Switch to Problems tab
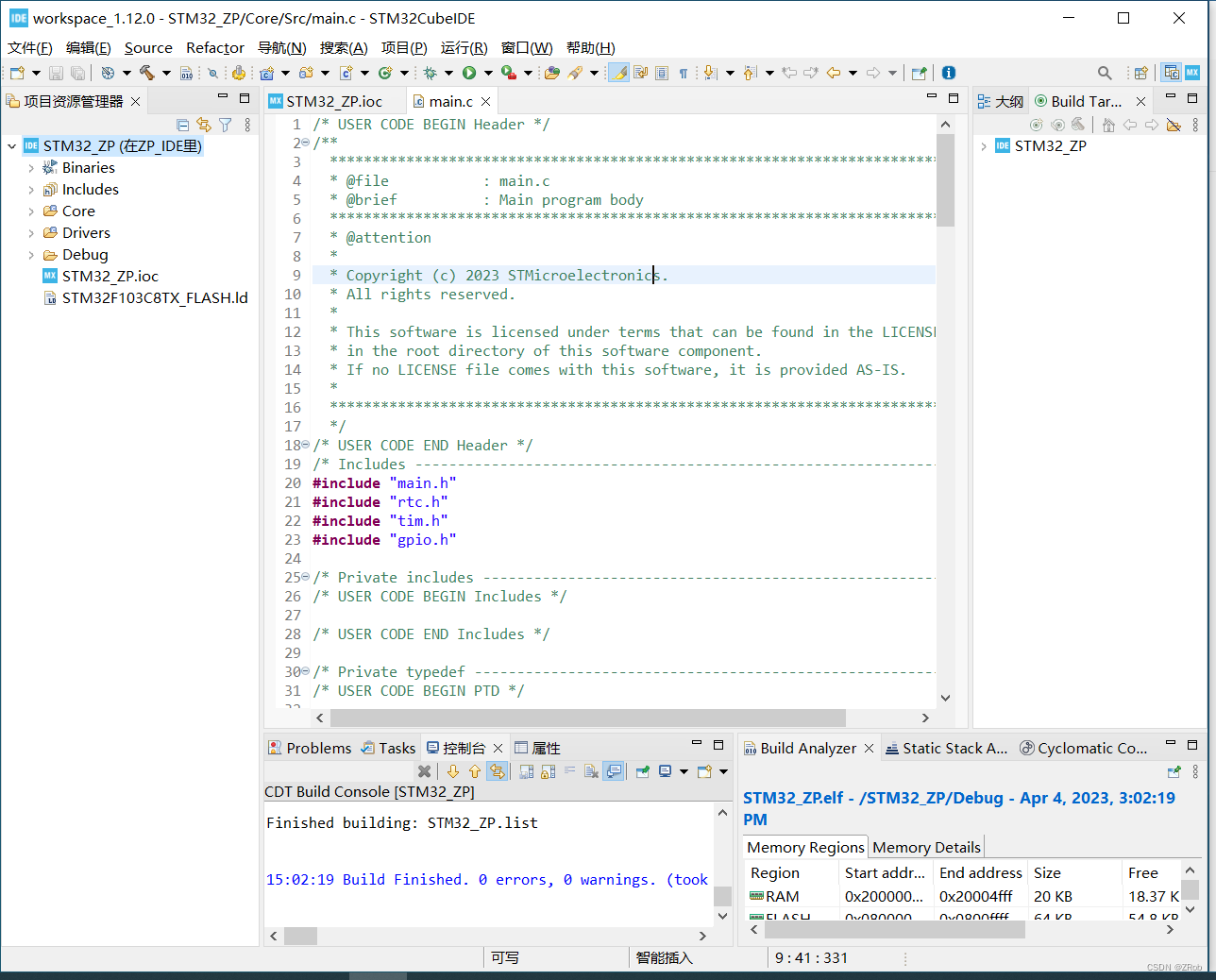 tap(310, 748)
